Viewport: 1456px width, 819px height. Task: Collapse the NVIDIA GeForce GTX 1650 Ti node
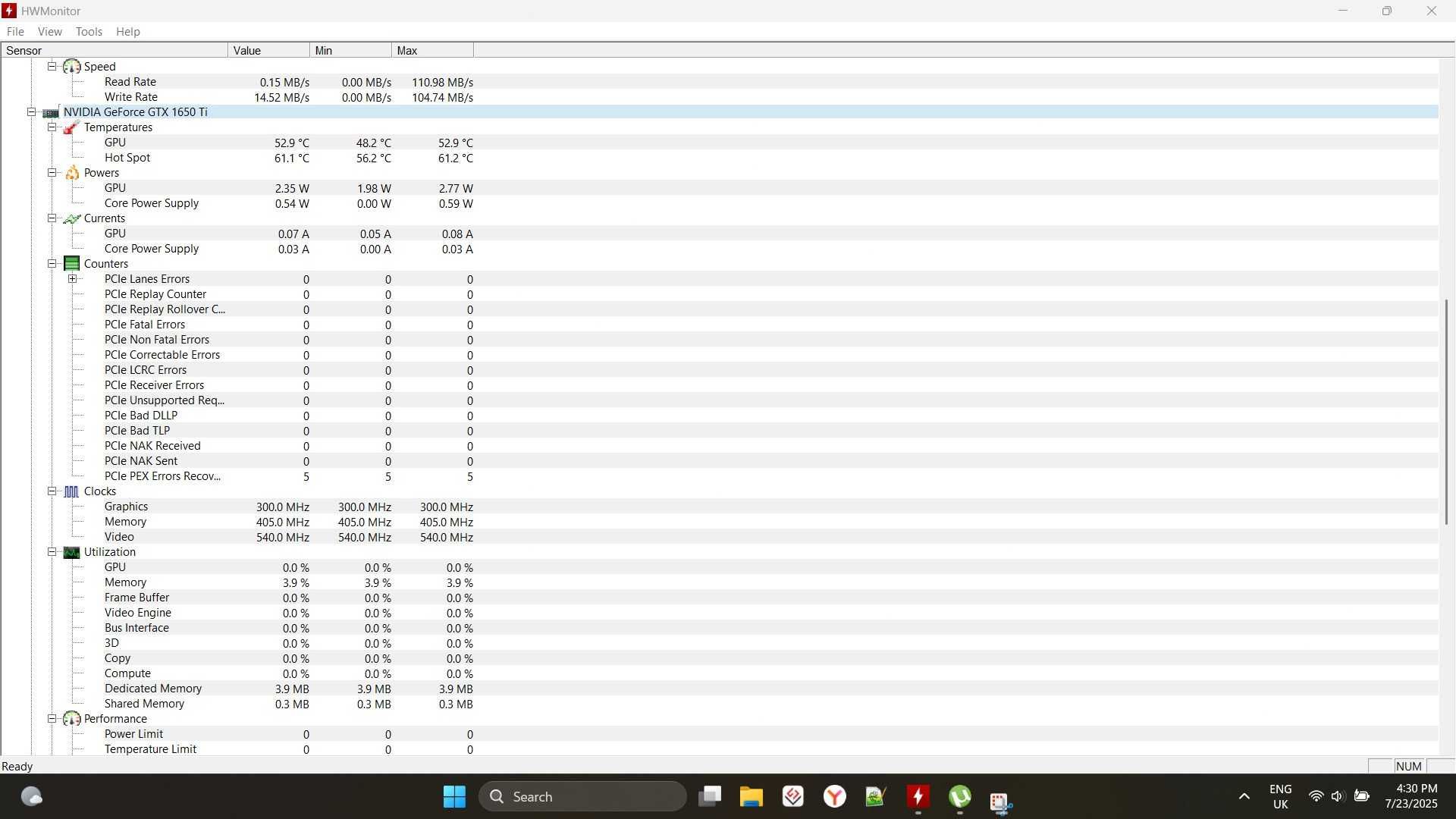coord(32,112)
